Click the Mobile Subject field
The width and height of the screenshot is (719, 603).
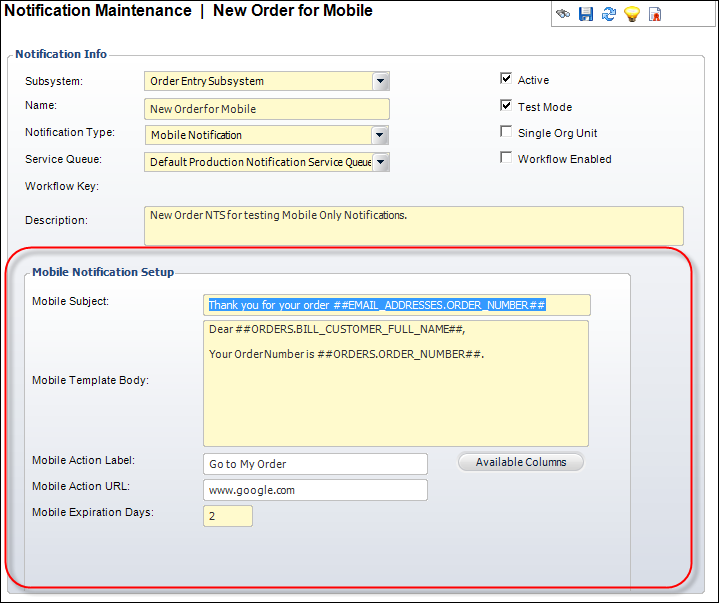click(396, 305)
